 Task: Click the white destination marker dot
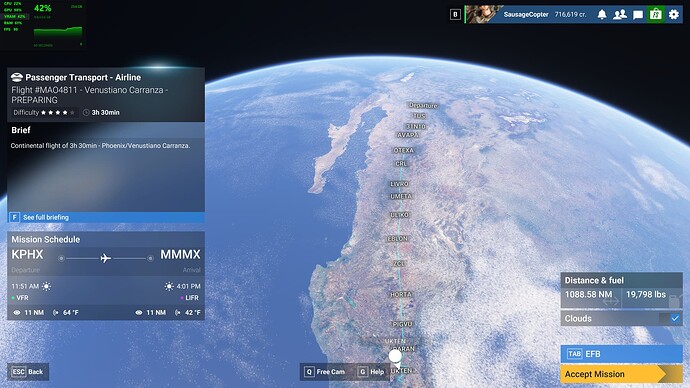pos(395,355)
